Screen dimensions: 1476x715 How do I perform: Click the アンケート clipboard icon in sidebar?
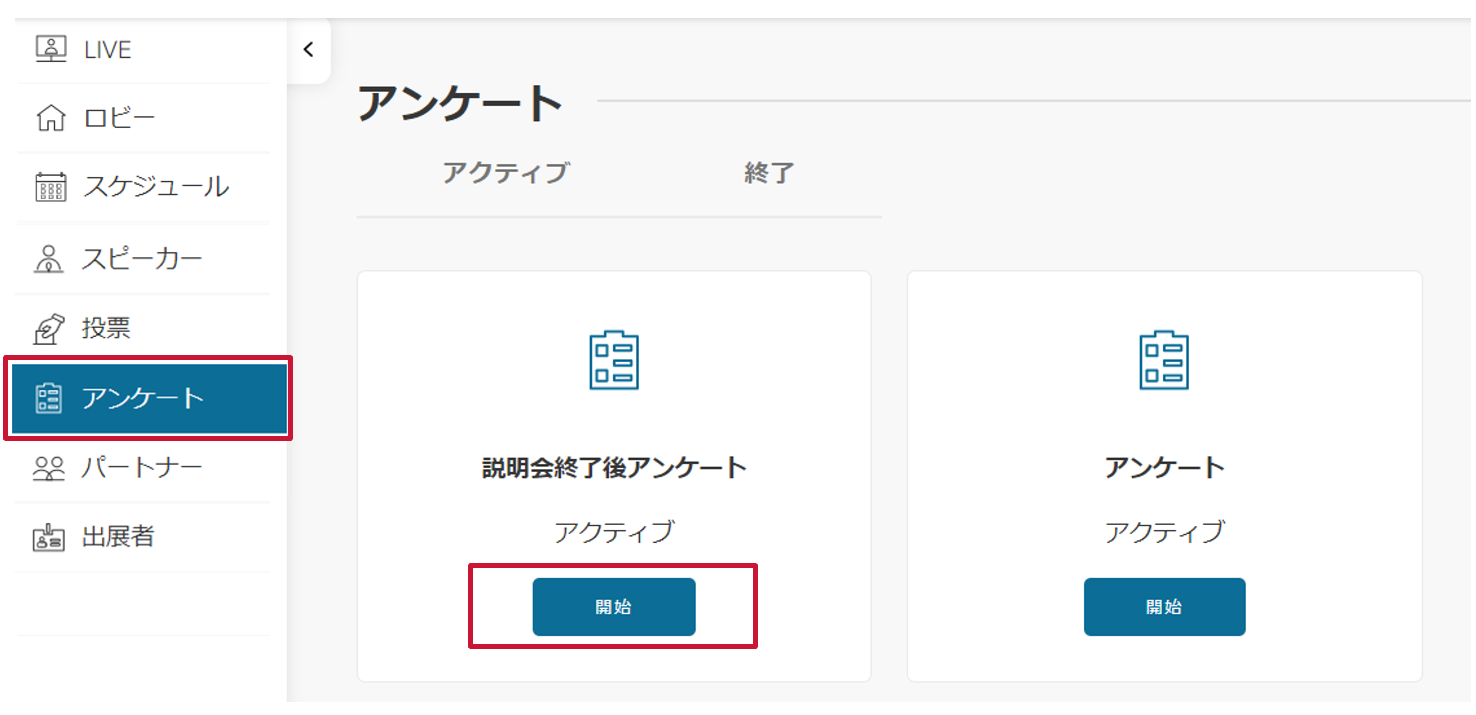point(49,398)
